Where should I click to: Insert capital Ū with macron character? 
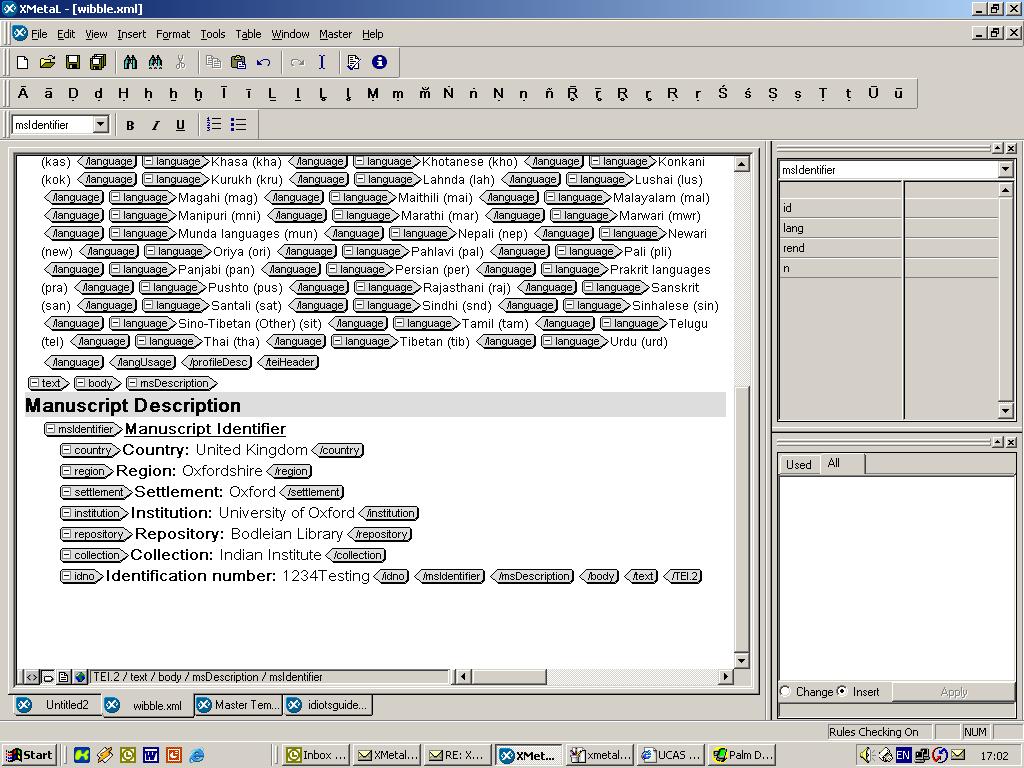click(x=873, y=93)
